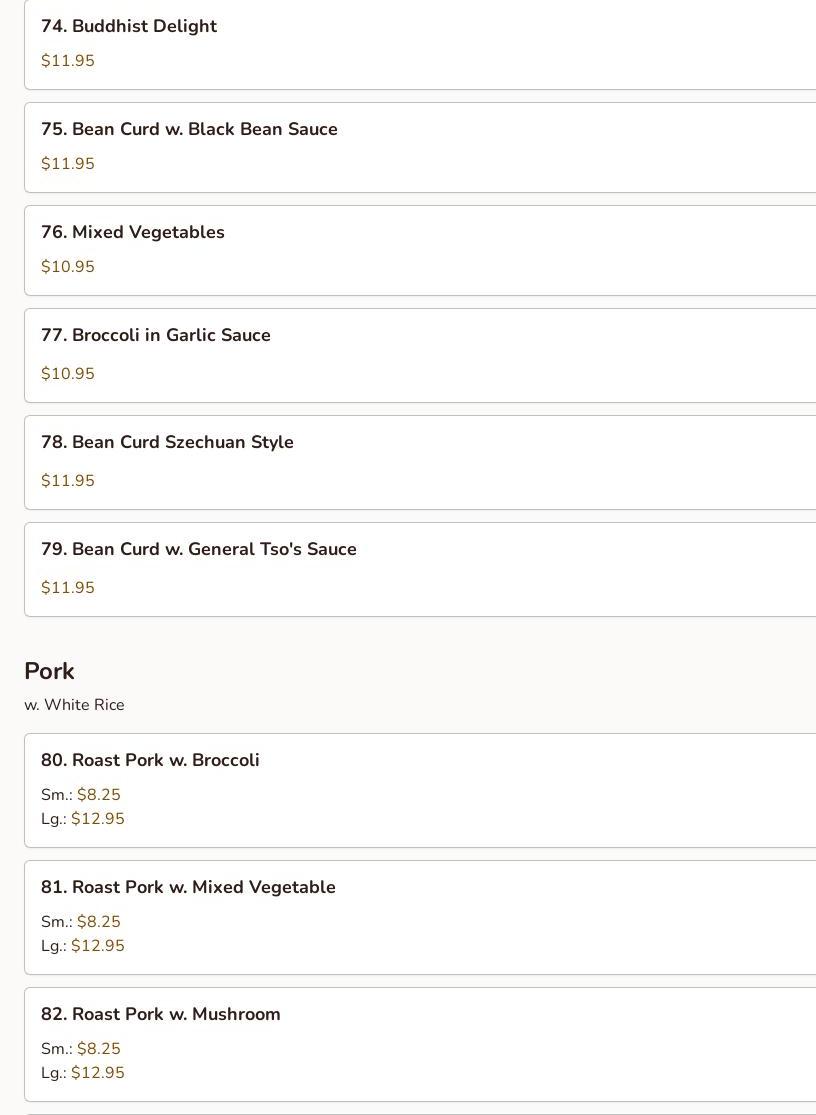Click large price of Roast Pork w. Mixed Vegetable
This screenshot has width=816, height=1115.
tap(97, 946)
